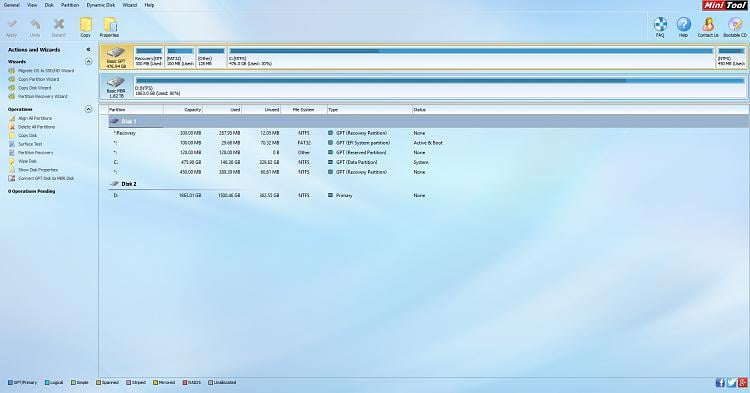This screenshot has height=393, width=750.
Task: Select the last 450 MB NTFS block in disk map
Action: pyautogui.click(x=731, y=57)
